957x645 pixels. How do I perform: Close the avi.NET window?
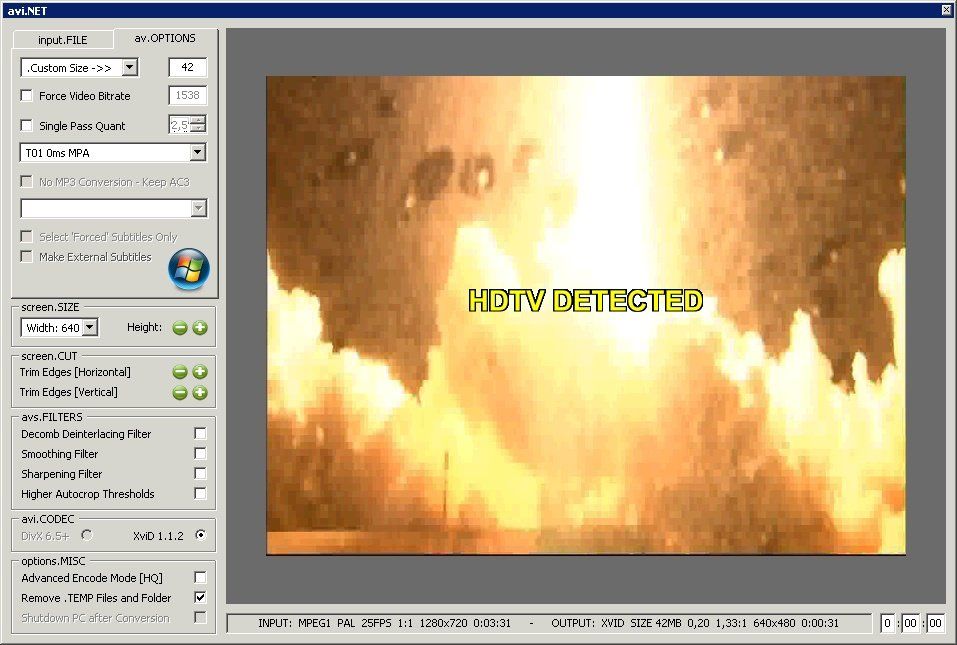pos(946,9)
